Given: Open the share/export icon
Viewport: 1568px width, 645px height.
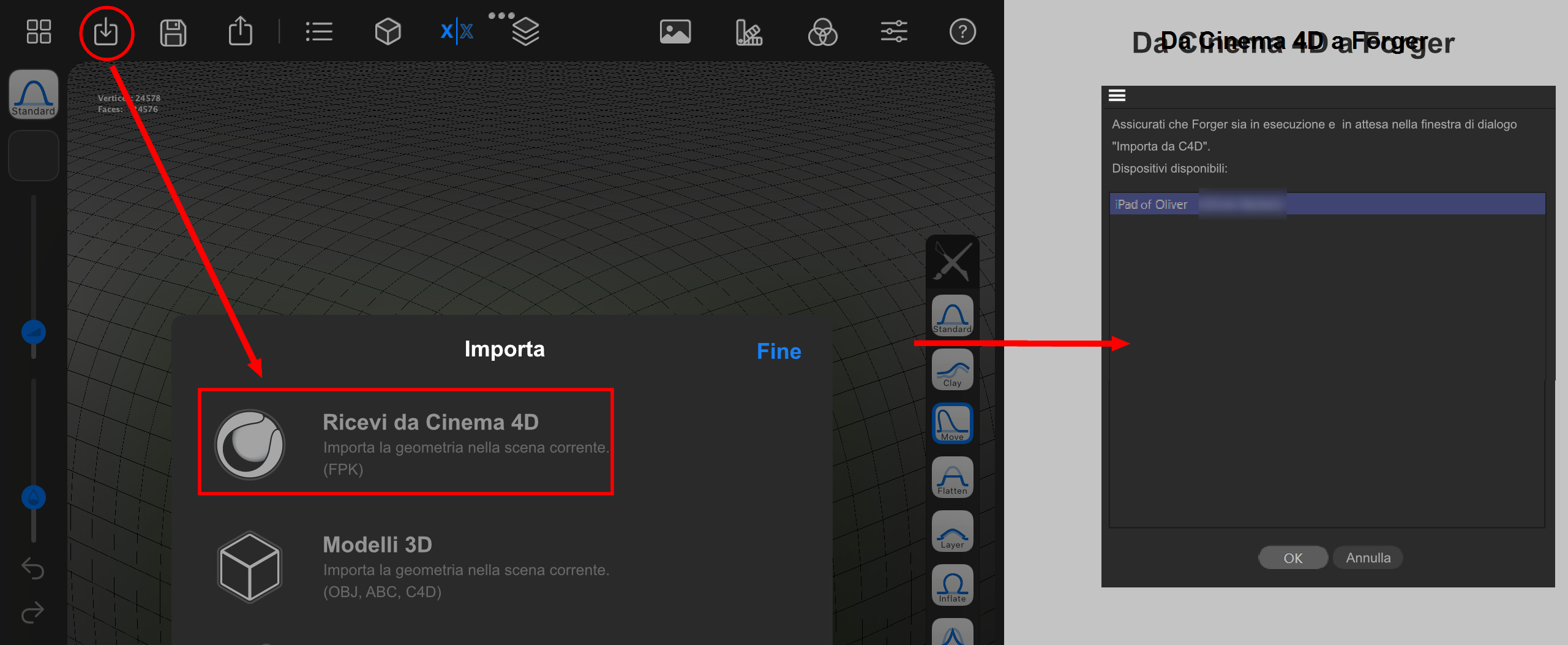Looking at the screenshot, I should point(240,31).
